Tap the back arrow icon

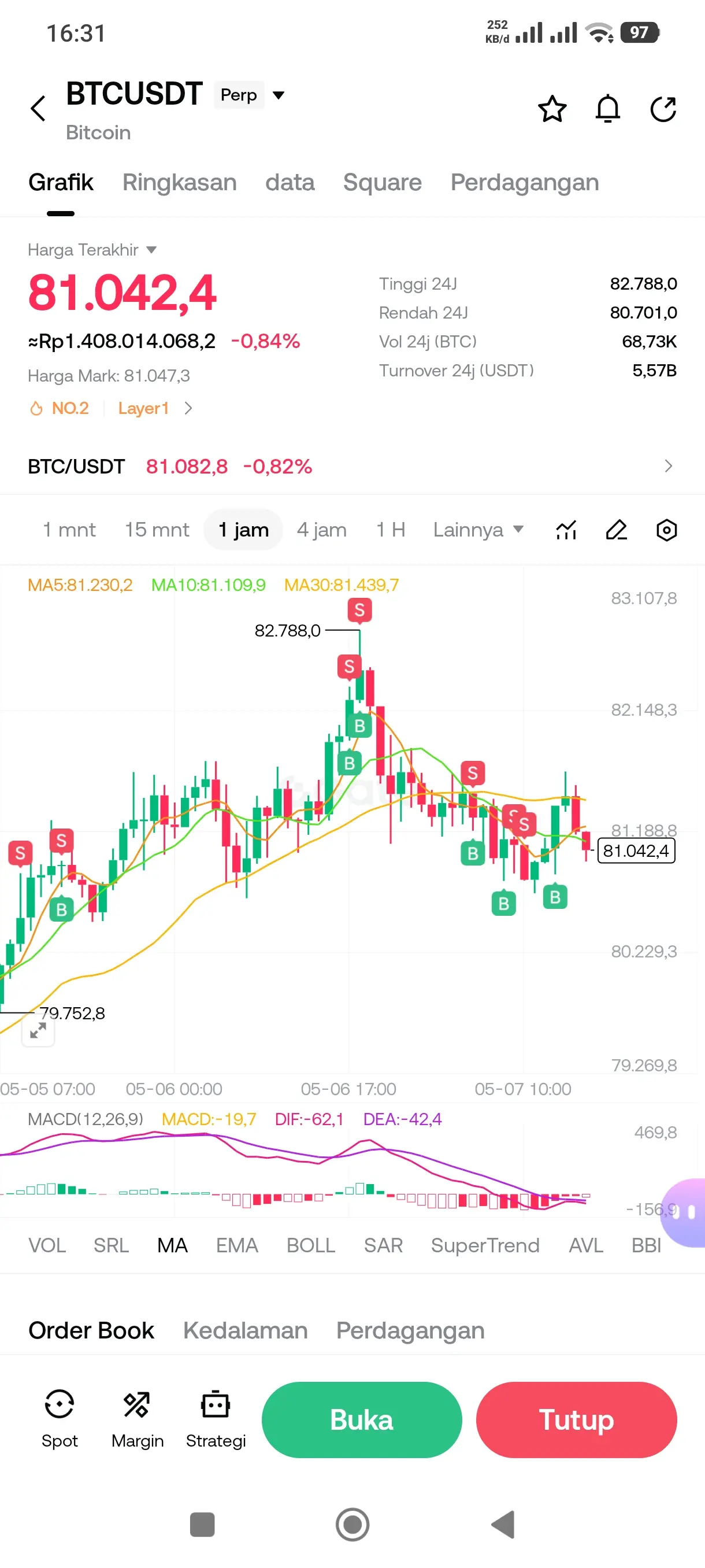38,109
